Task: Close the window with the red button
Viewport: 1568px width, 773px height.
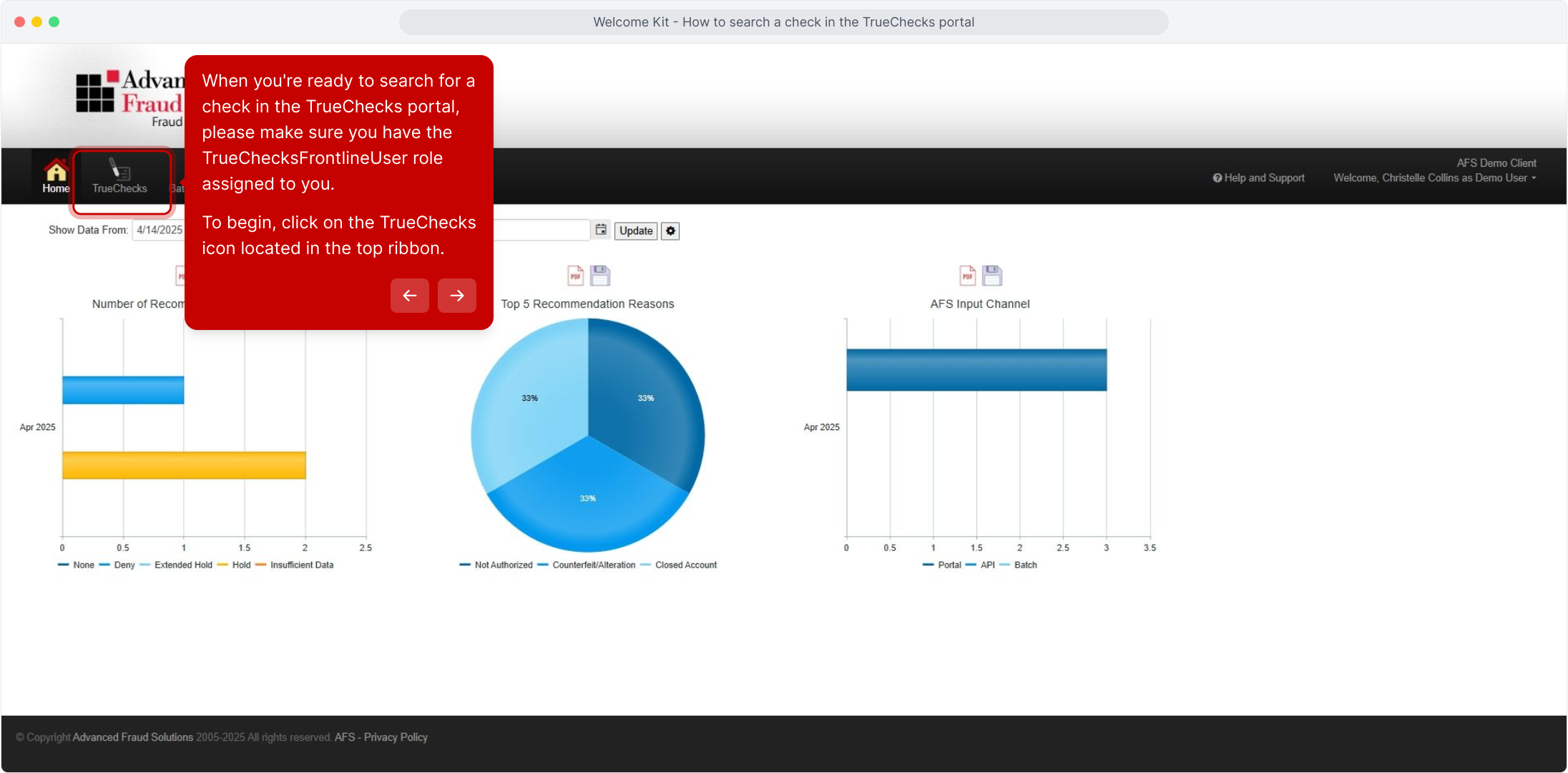Action: pyautogui.click(x=19, y=22)
